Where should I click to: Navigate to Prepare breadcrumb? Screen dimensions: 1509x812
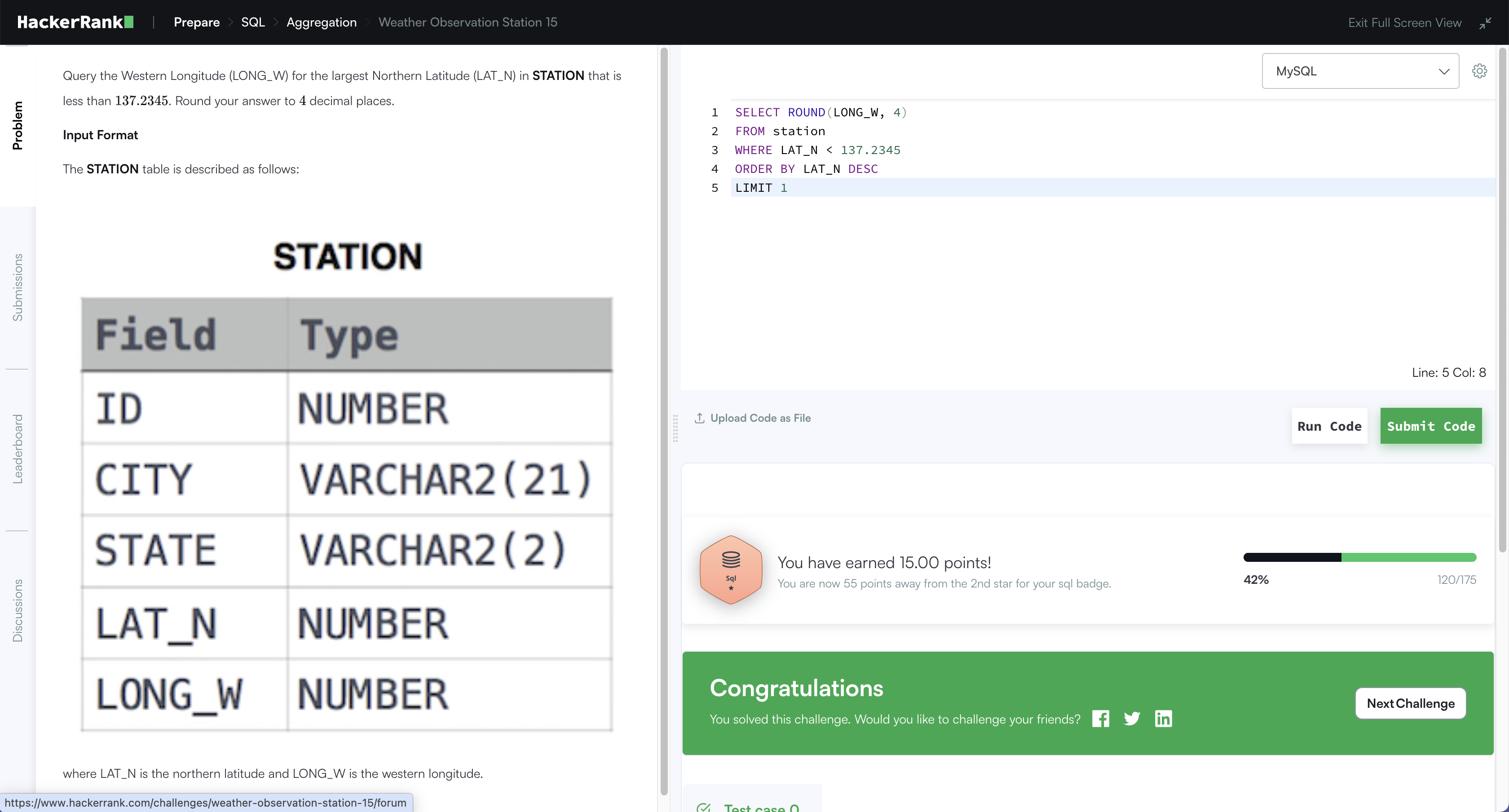tap(196, 22)
